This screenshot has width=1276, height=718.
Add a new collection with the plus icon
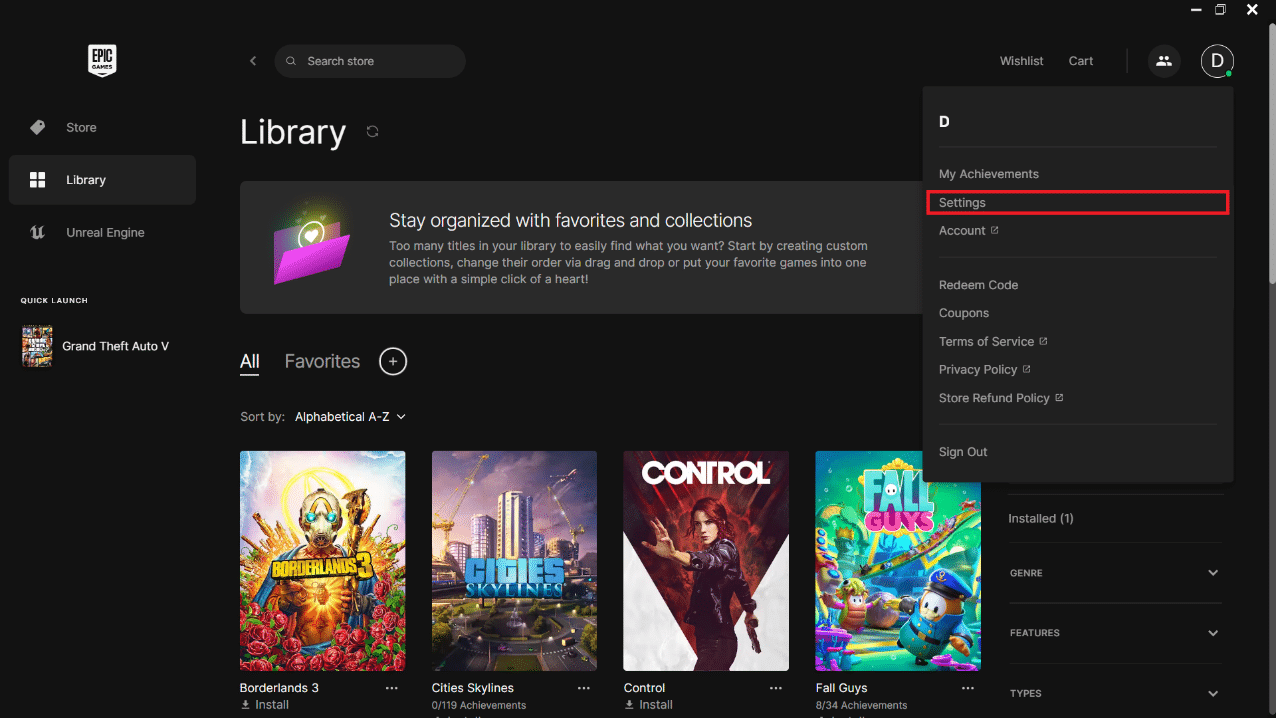393,361
